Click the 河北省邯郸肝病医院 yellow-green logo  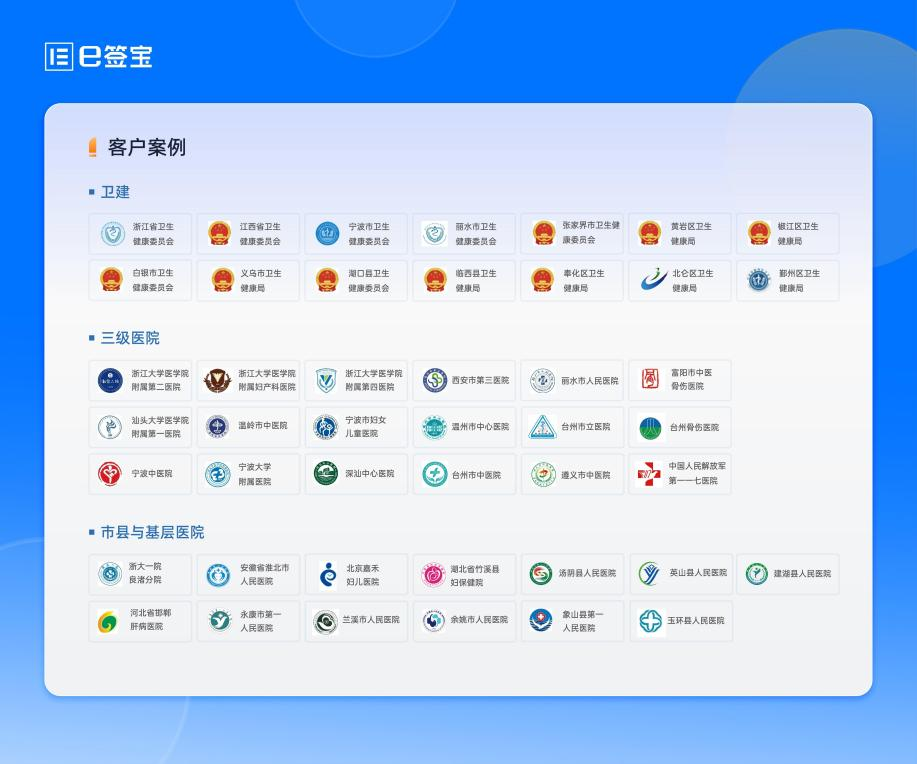coord(108,621)
